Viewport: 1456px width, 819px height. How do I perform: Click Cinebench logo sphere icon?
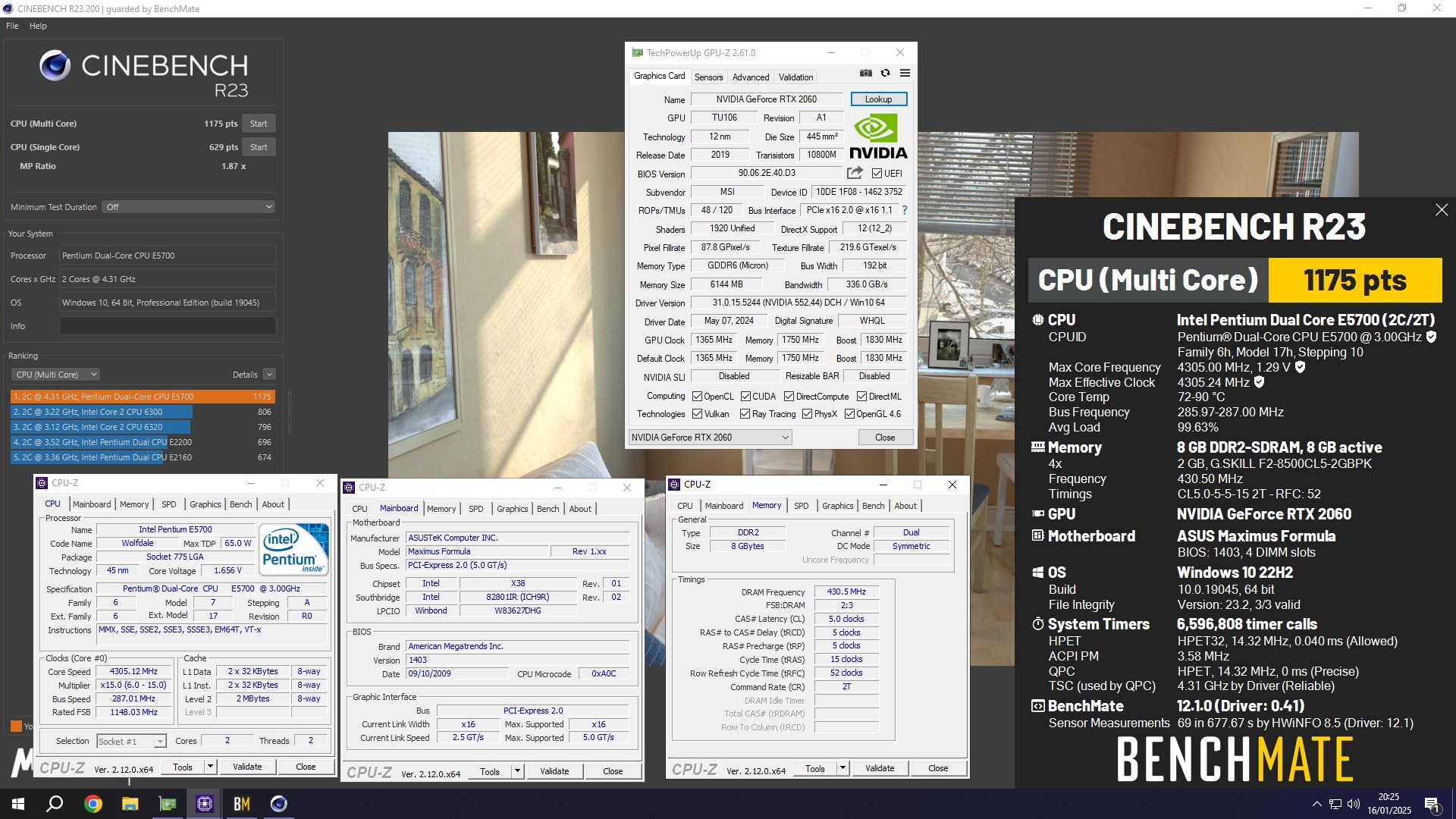[55, 65]
